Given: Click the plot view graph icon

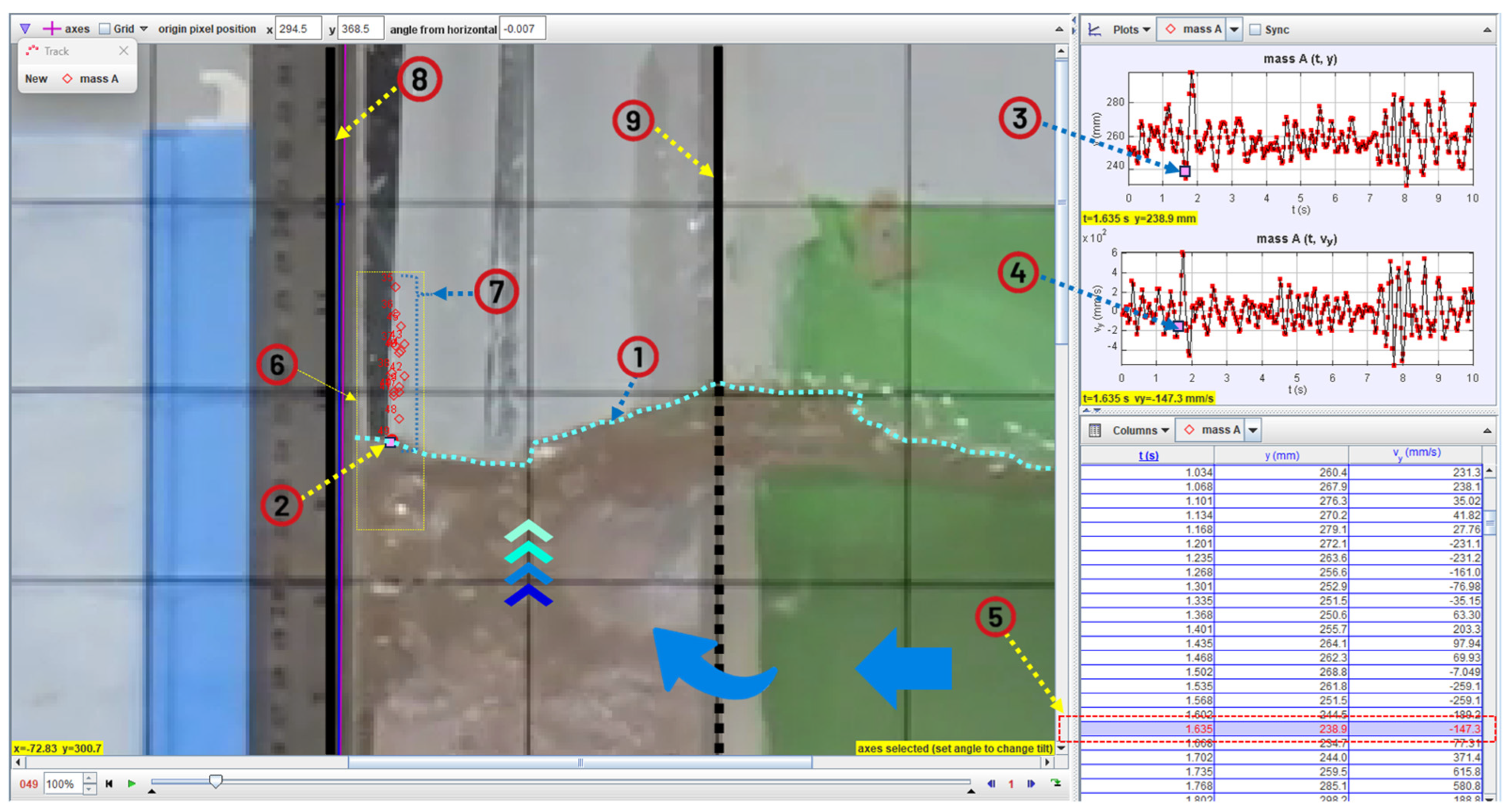Looking at the screenshot, I should tap(1095, 29).
